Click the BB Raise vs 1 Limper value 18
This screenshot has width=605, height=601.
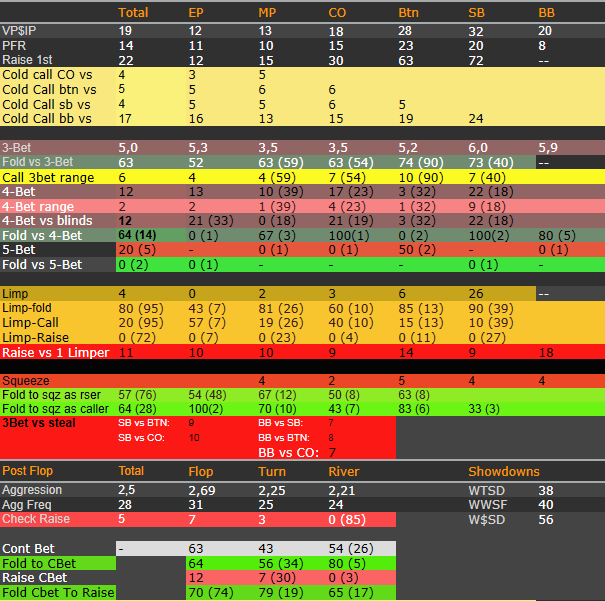[546, 353]
